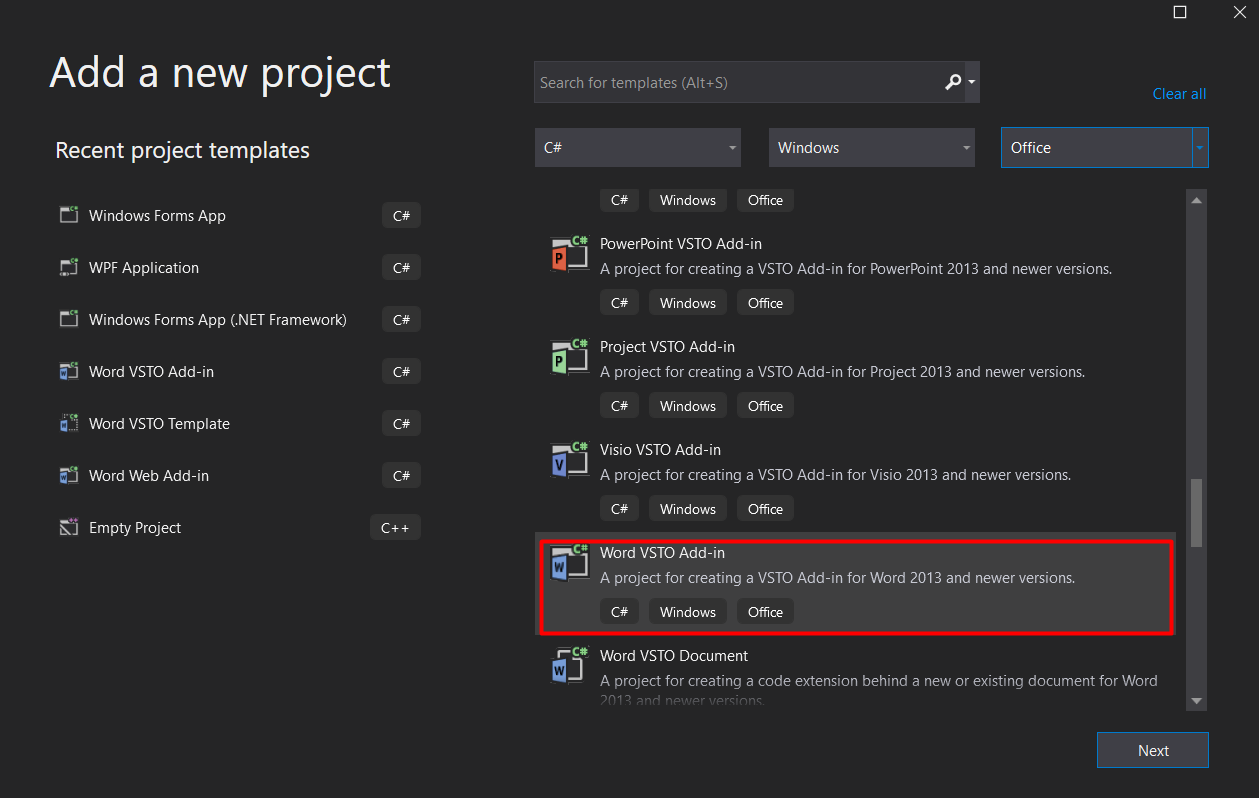Click the Word VSTO Document icon
1259x798 pixels.
point(570,668)
